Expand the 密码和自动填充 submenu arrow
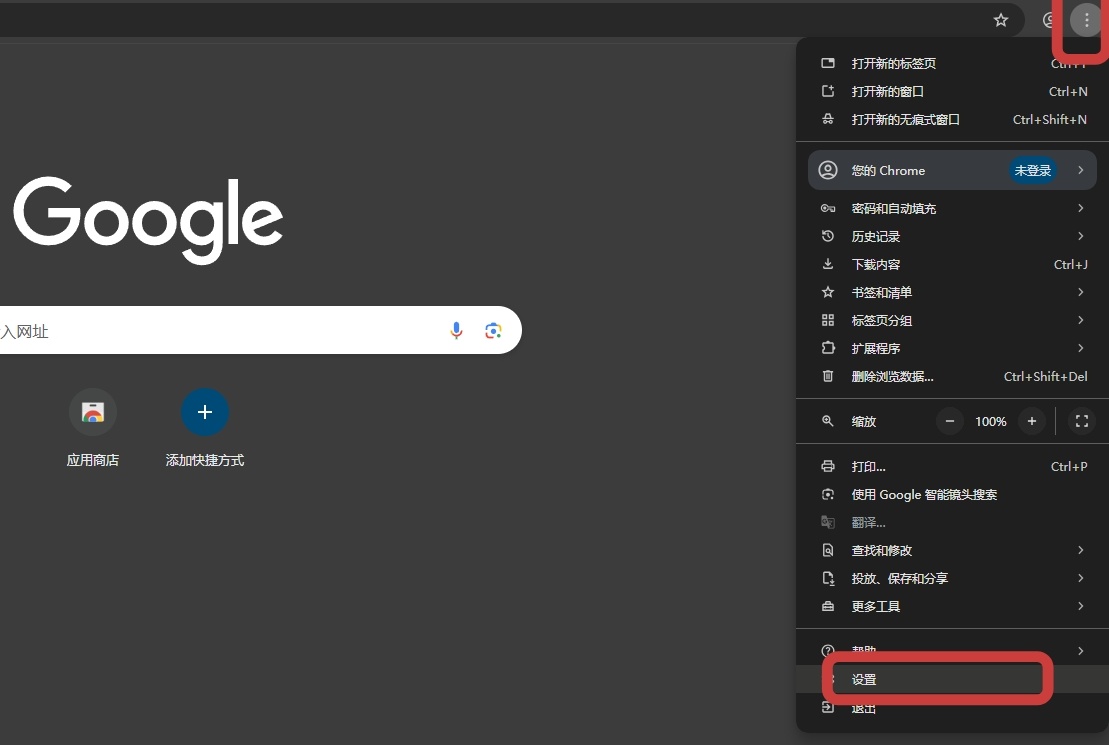 coord(1080,208)
